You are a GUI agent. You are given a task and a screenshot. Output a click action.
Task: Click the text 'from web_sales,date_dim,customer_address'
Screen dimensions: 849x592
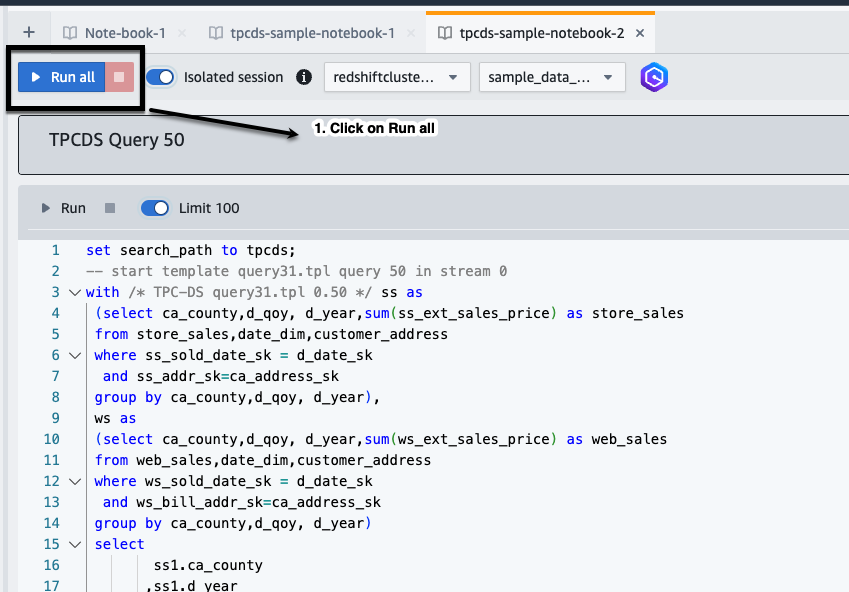click(263, 460)
